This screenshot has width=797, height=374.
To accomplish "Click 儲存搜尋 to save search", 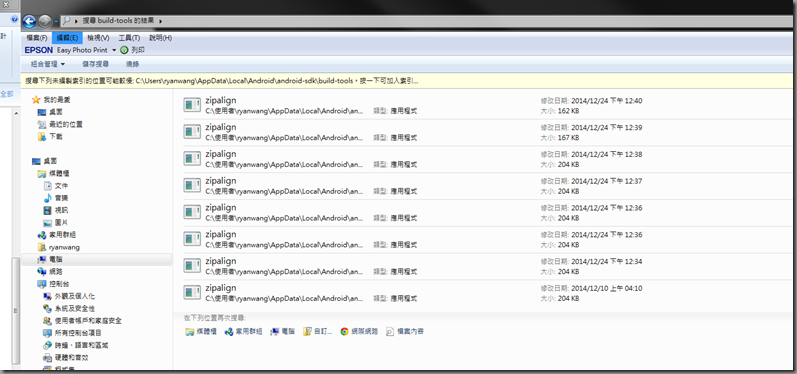I will [x=96, y=64].
